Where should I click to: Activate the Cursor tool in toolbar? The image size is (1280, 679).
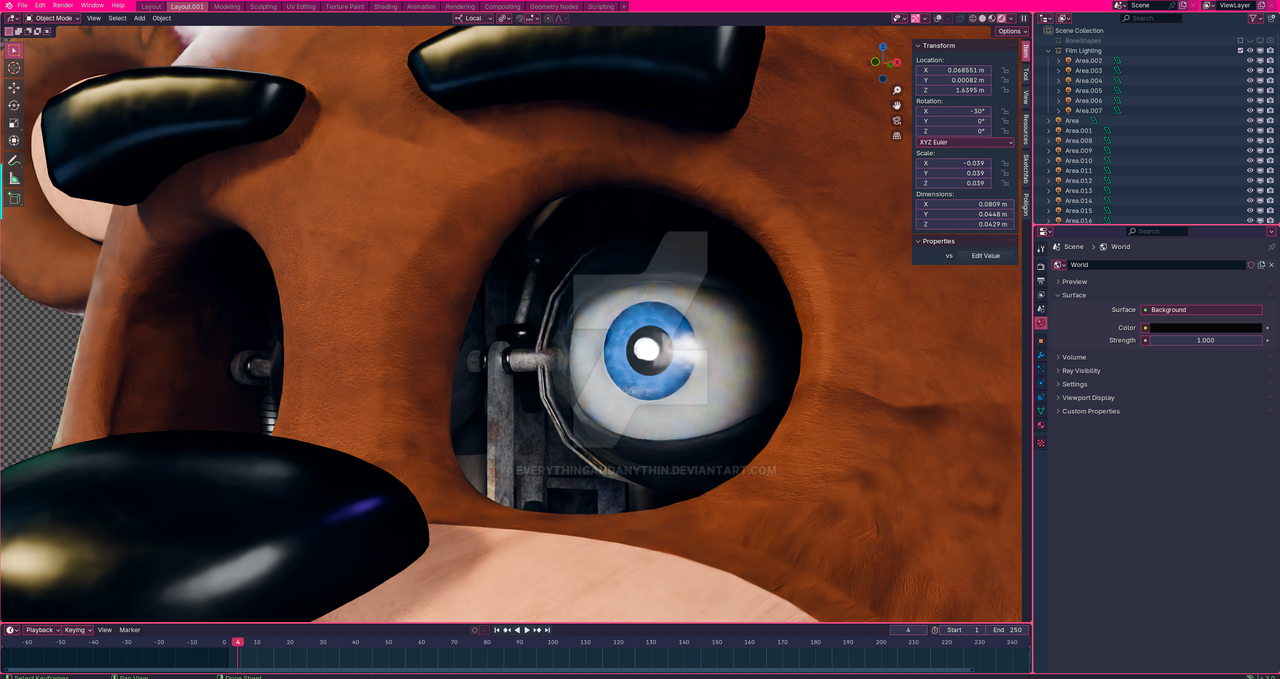(14, 68)
